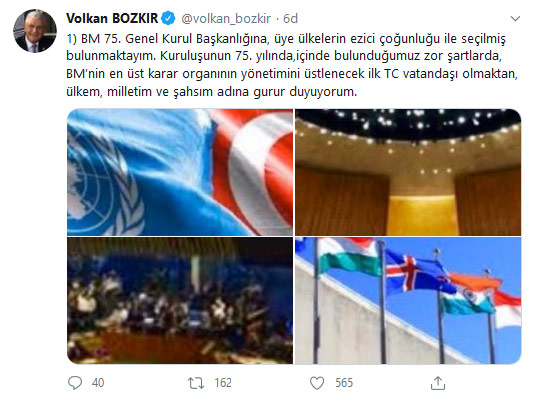Viewport: 535px width, 400px height.
Task: View the crowded assembly hall photo
Action: 180,301
